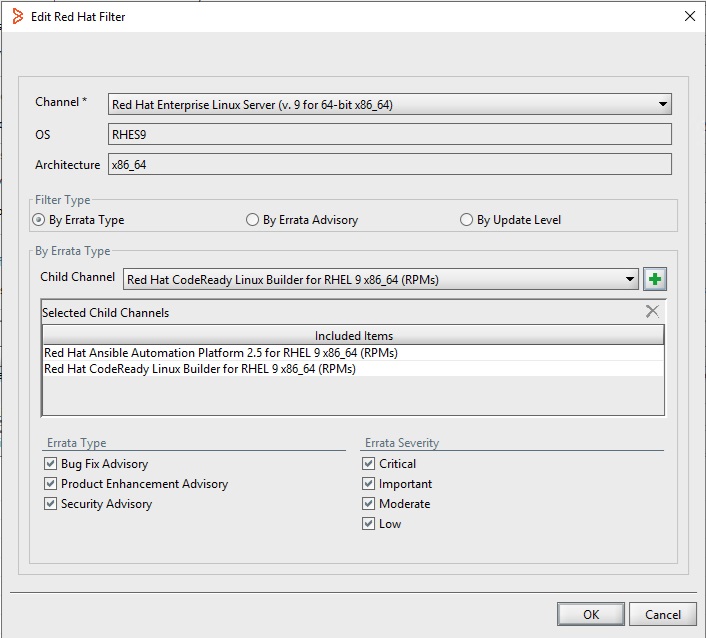Click the green plus add child channel icon
The width and height of the screenshot is (706, 638).
(x=655, y=279)
